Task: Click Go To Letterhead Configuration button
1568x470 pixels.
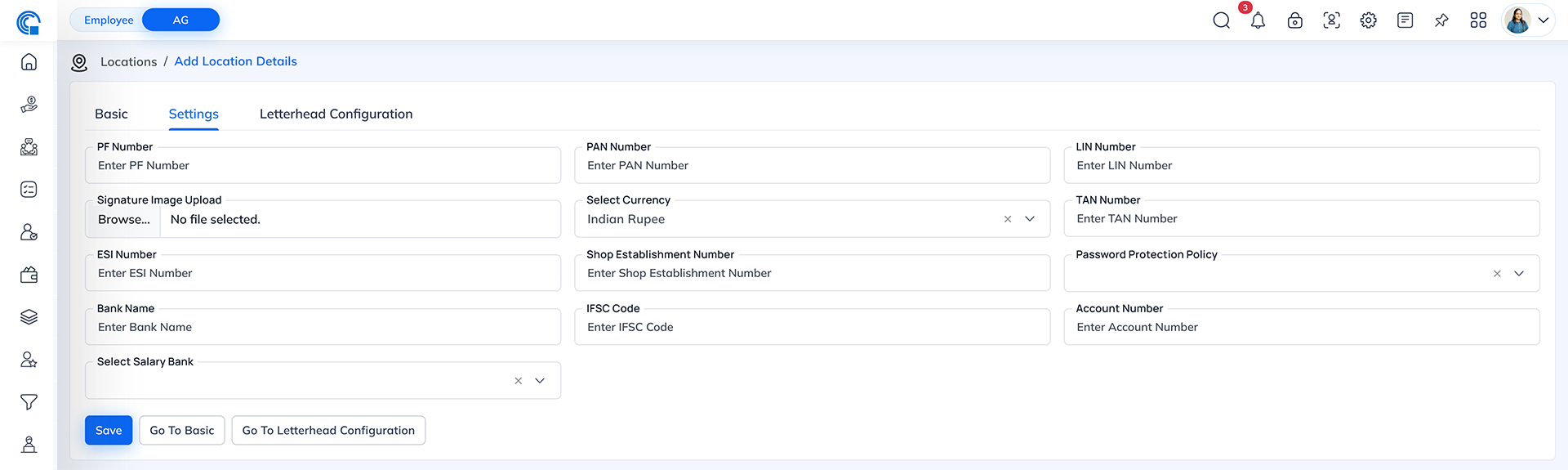Action: click(328, 431)
